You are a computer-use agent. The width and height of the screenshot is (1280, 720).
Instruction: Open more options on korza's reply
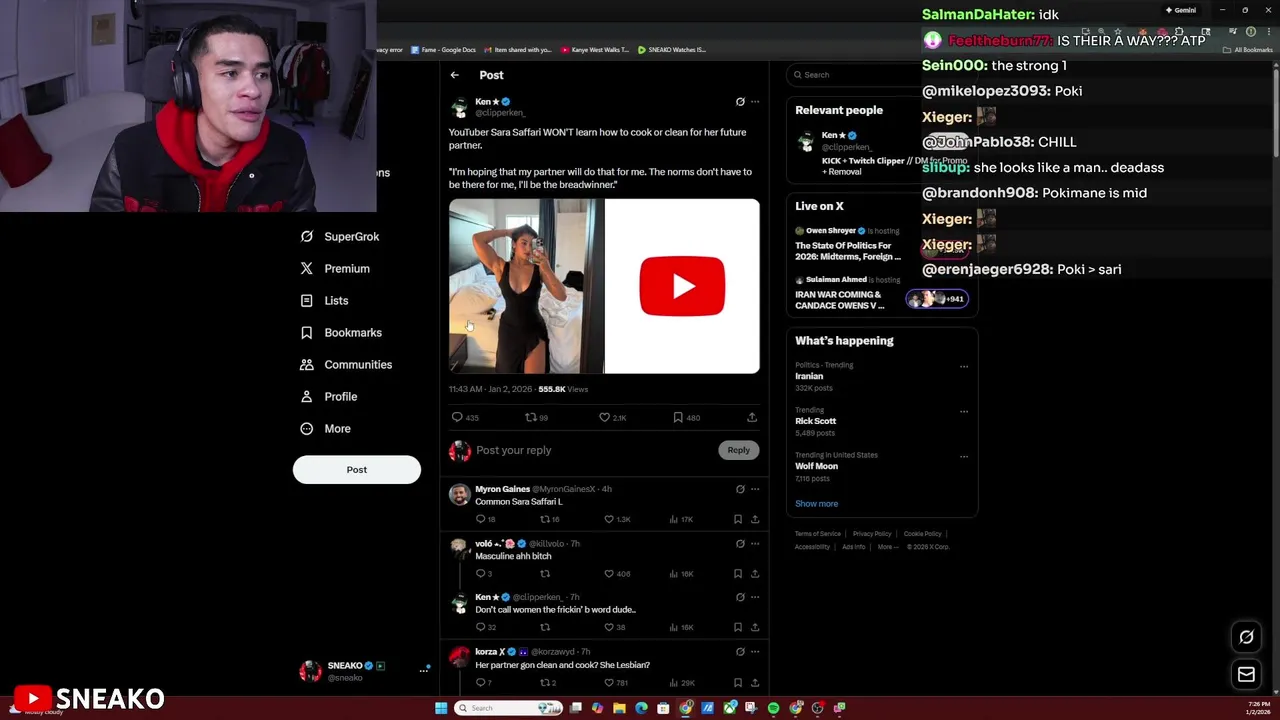pyautogui.click(x=755, y=651)
